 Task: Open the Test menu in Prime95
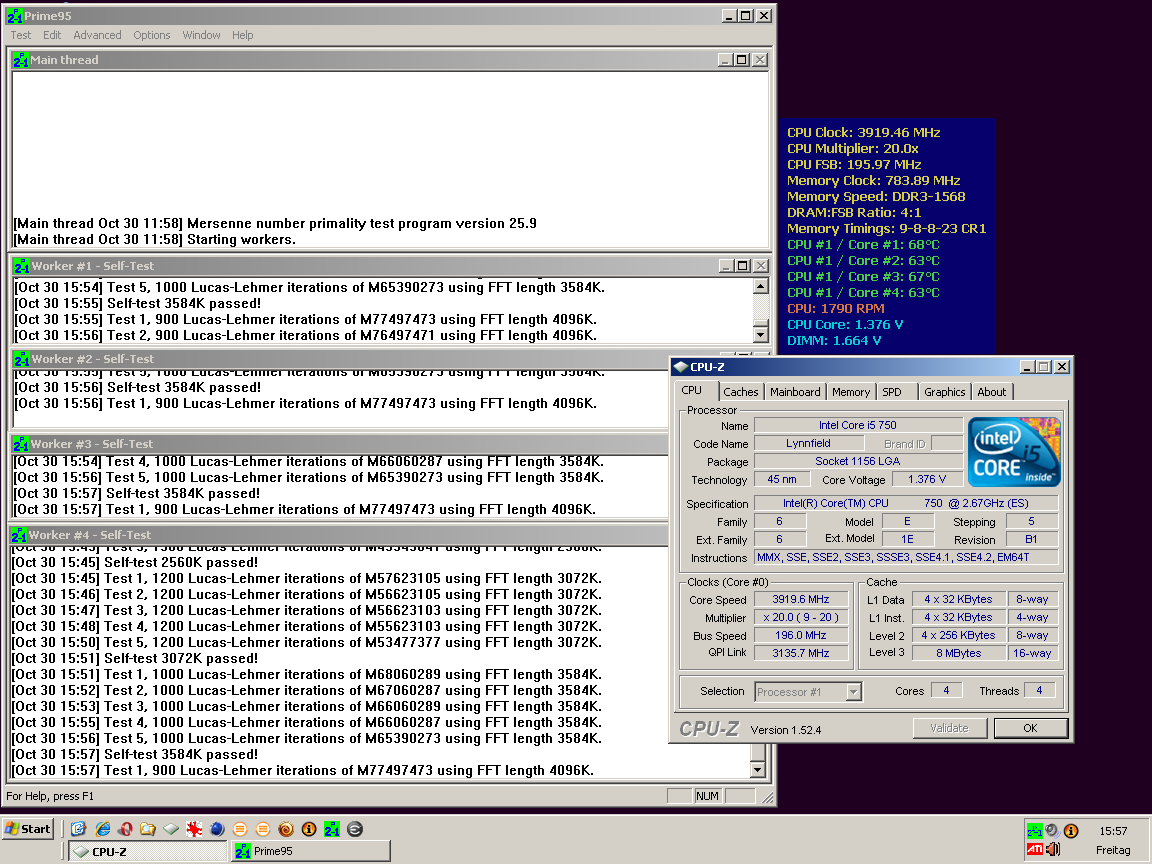(21, 35)
